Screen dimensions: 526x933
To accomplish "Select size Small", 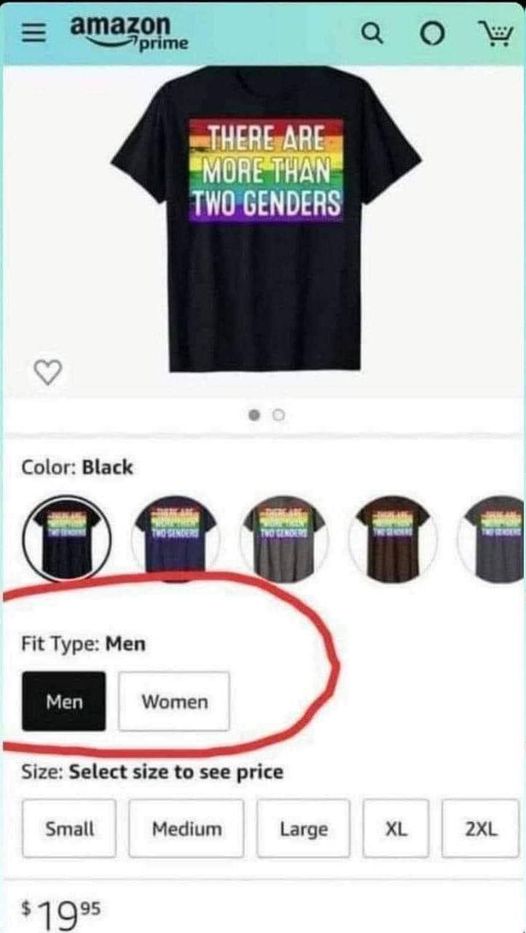I will (x=69, y=828).
